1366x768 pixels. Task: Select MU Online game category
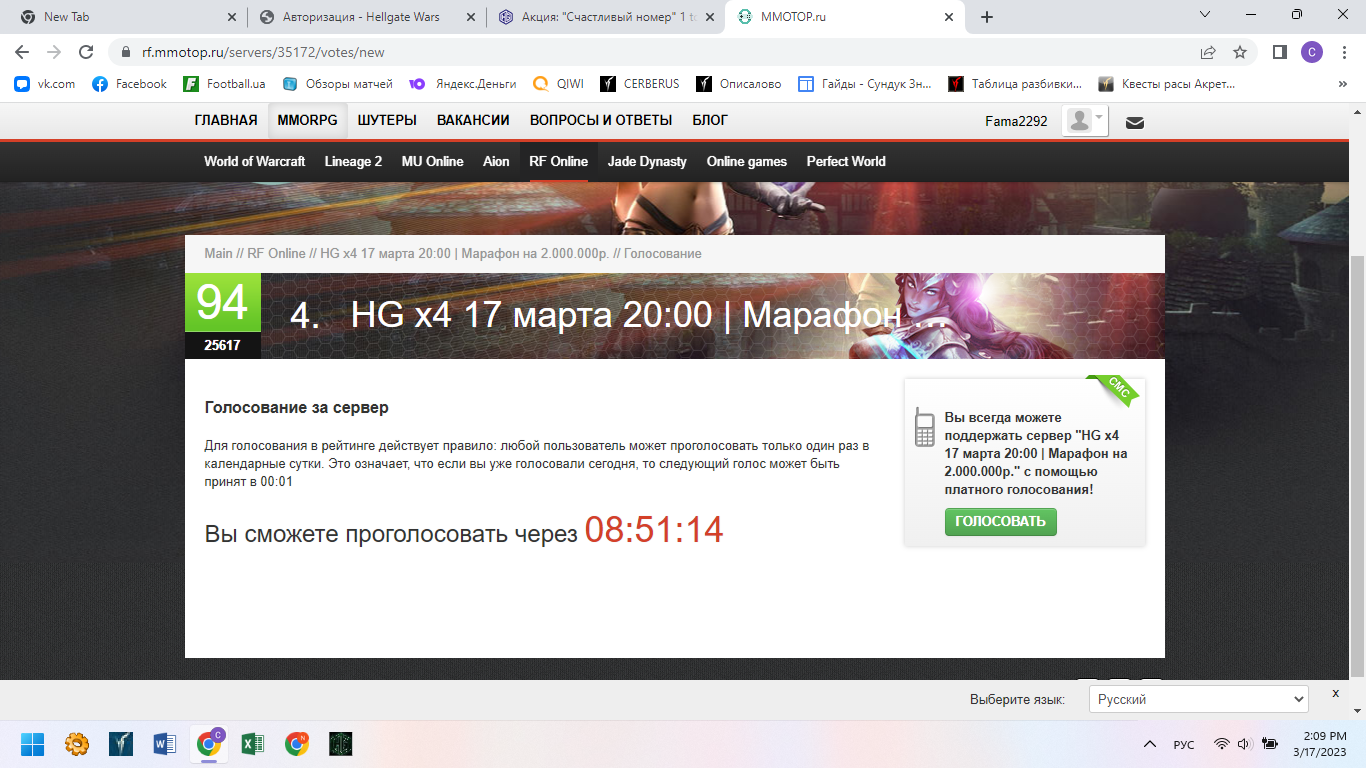click(432, 161)
